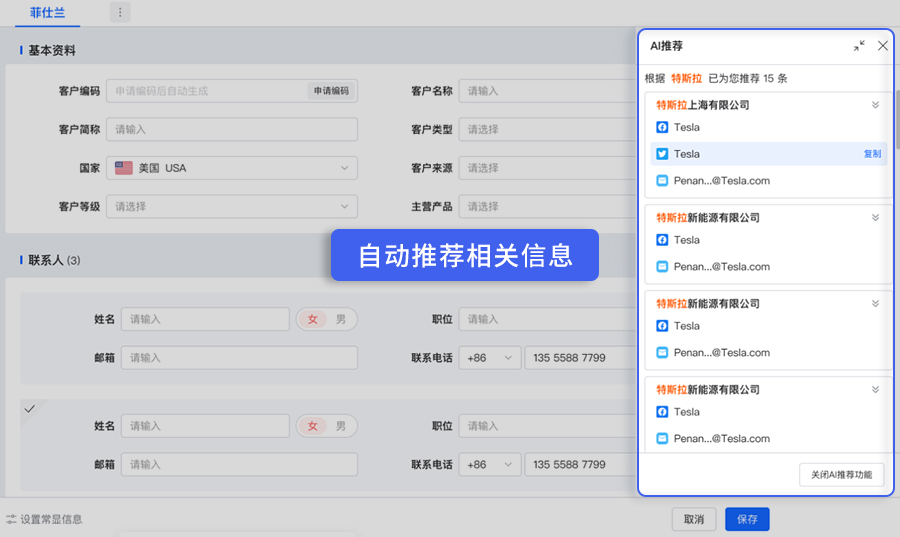900x537 pixels.
Task: Click the second contact phone number field
Action: [581, 464]
